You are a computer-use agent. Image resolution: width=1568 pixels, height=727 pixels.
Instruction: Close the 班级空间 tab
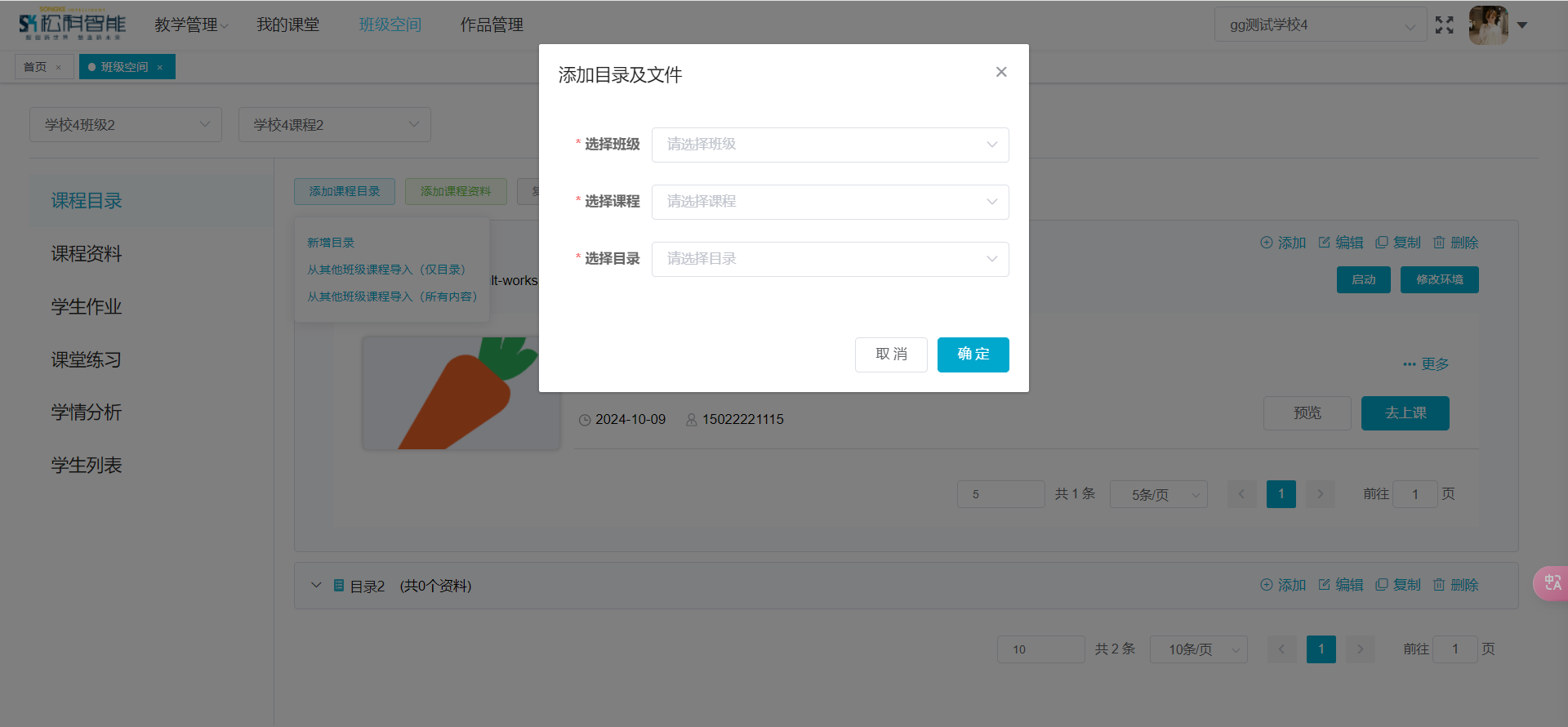[x=160, y=68]
